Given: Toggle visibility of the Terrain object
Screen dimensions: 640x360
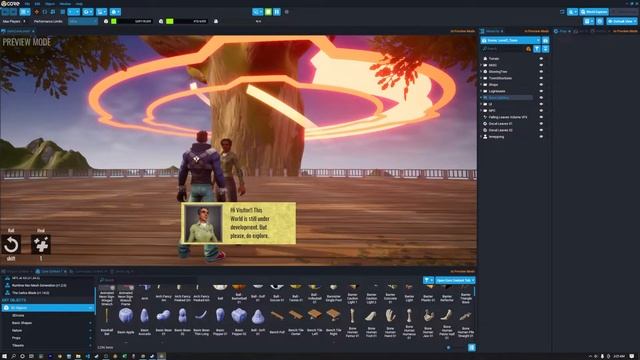Looking at the screenshot, I should click(x=542, y=59).
